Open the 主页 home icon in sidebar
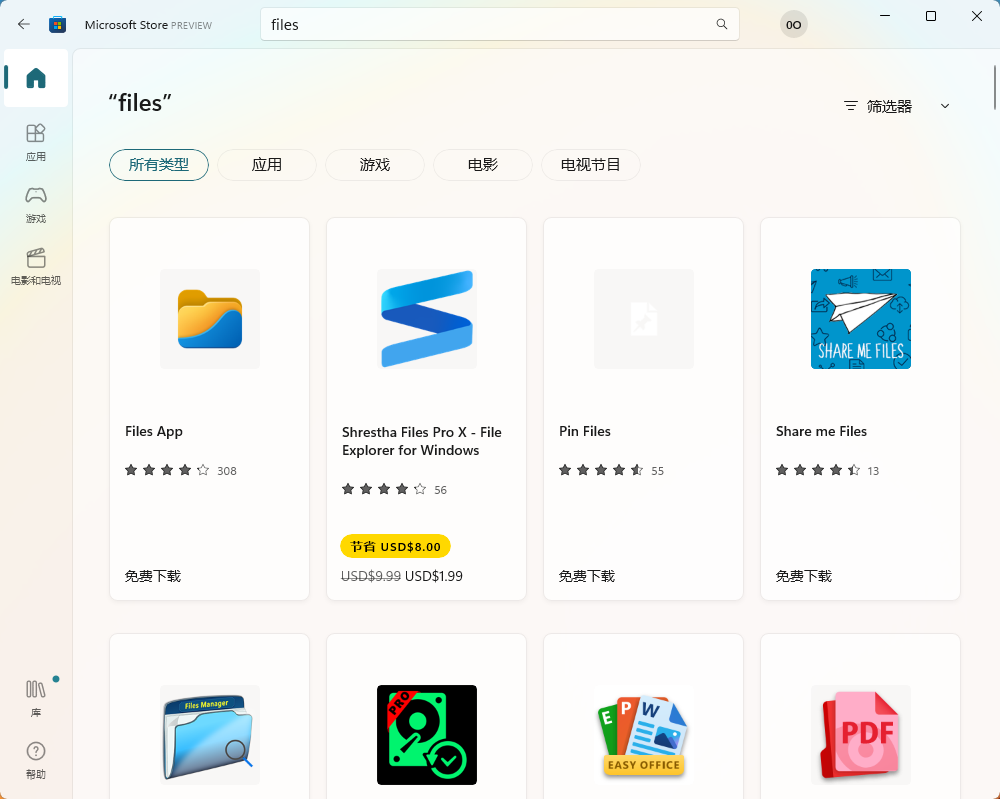 pyautogui.click(x=35, y=78)
